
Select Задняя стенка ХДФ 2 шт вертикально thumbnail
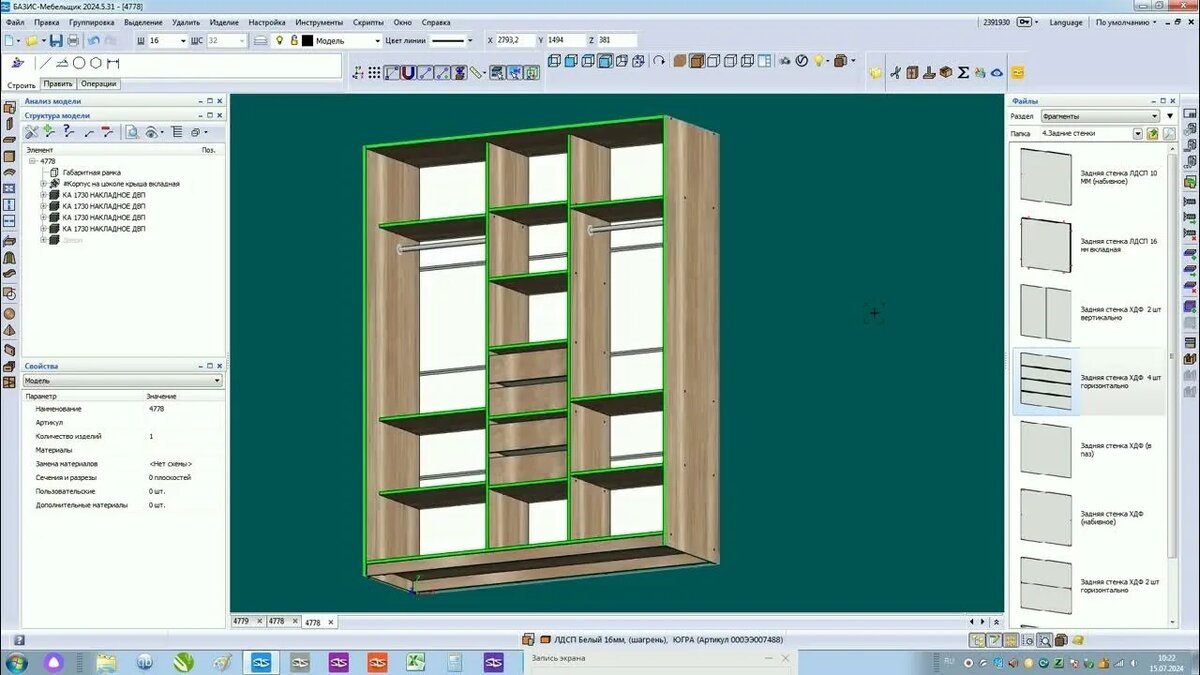(1045, 313)
